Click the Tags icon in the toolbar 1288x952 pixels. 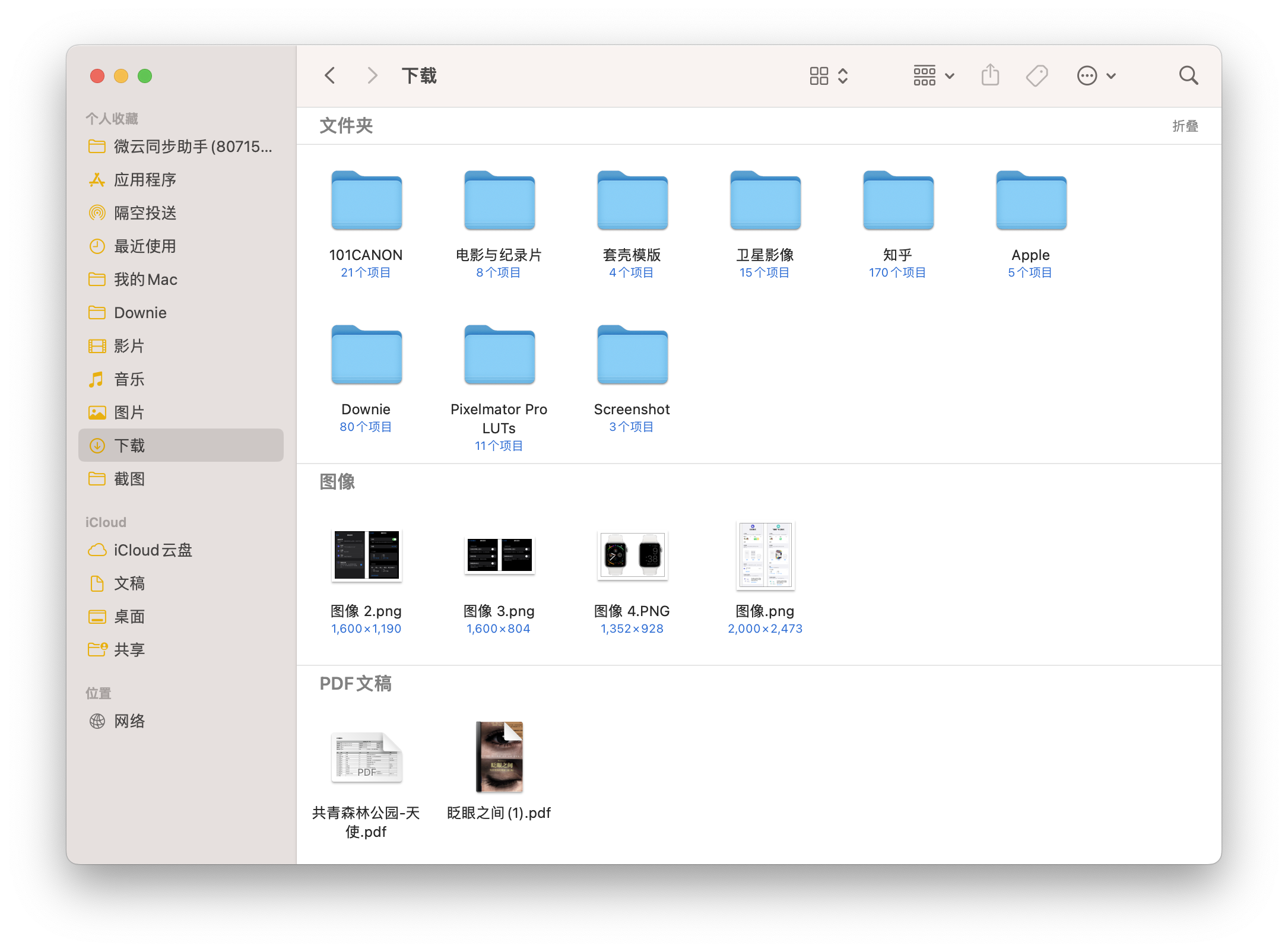click(1036, 75)
